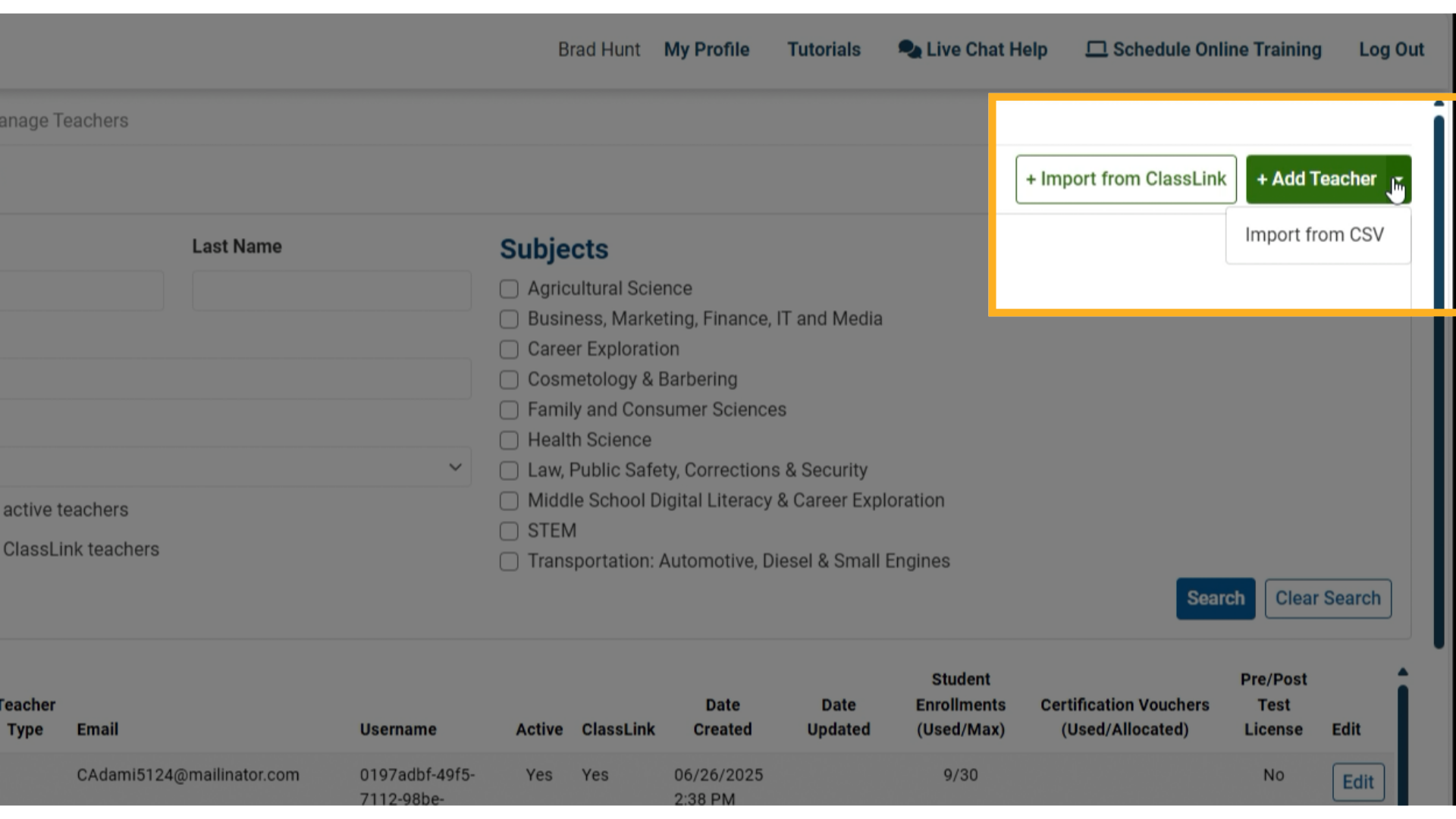Open the Live Chat Help bubbles icon
This screenshot has width=1456, height=819.
coord(909,49)
